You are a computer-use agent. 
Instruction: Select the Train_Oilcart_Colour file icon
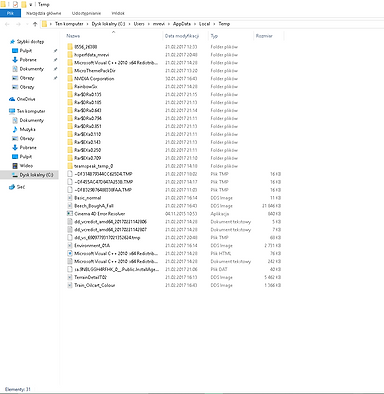[x=70, y=285]
